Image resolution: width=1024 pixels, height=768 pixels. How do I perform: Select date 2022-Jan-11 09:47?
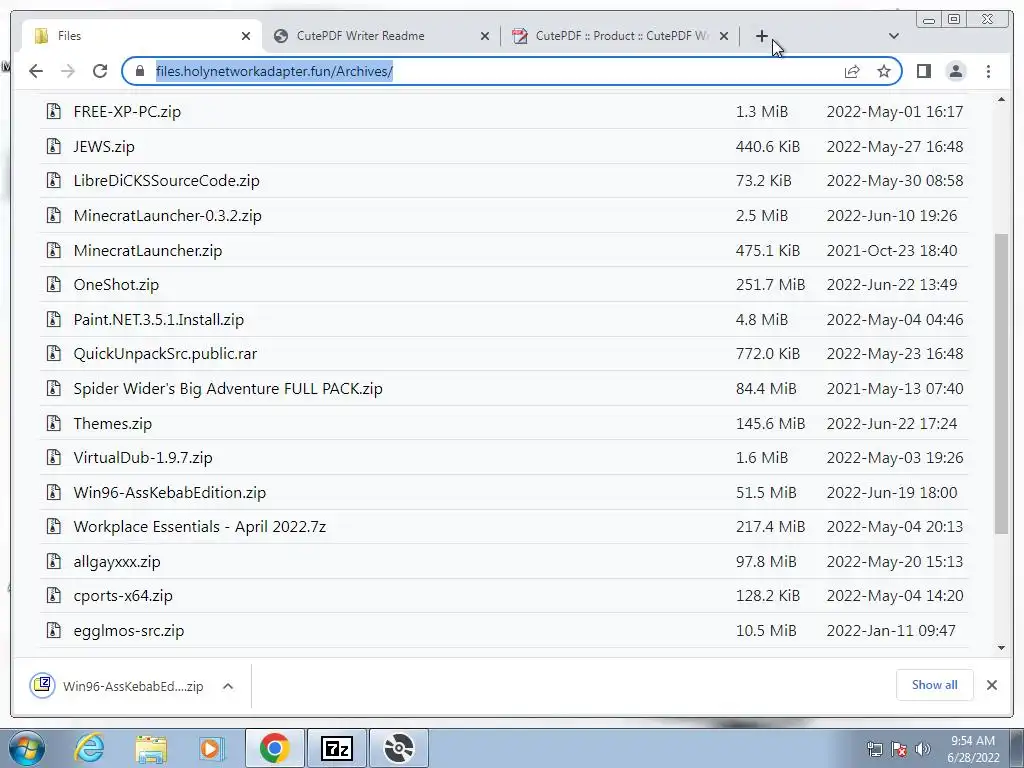coord(891,631)
